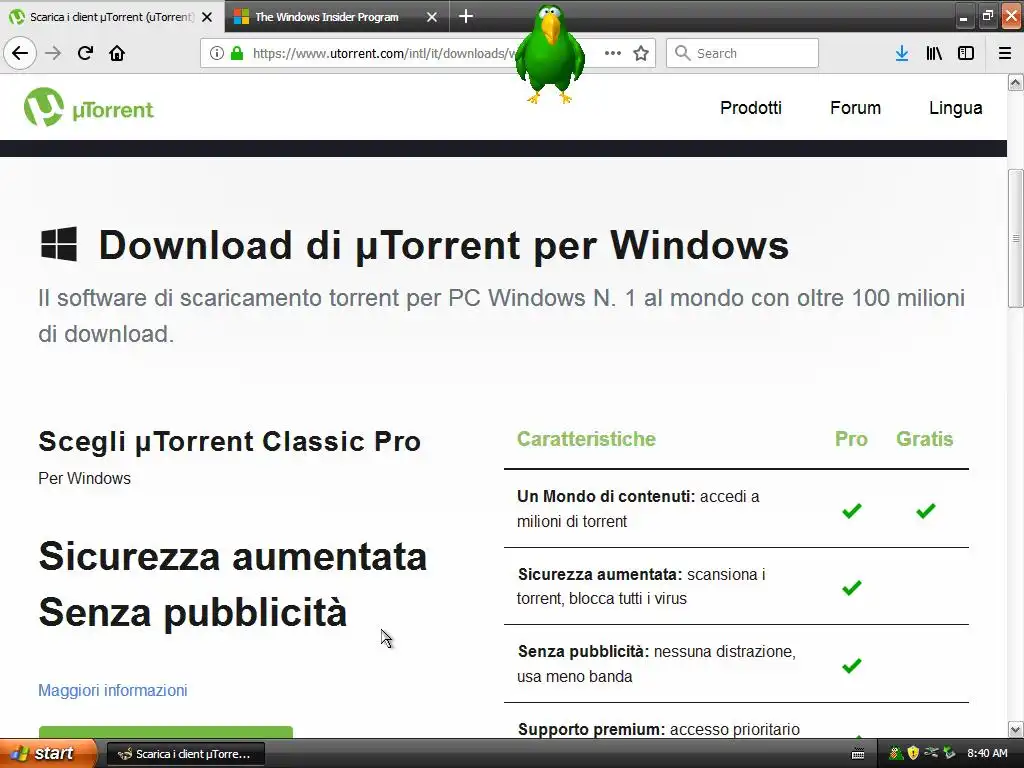
Task: Click Pro checkmark for Un Mondo di contenuti
Action: tap(852, 511)
